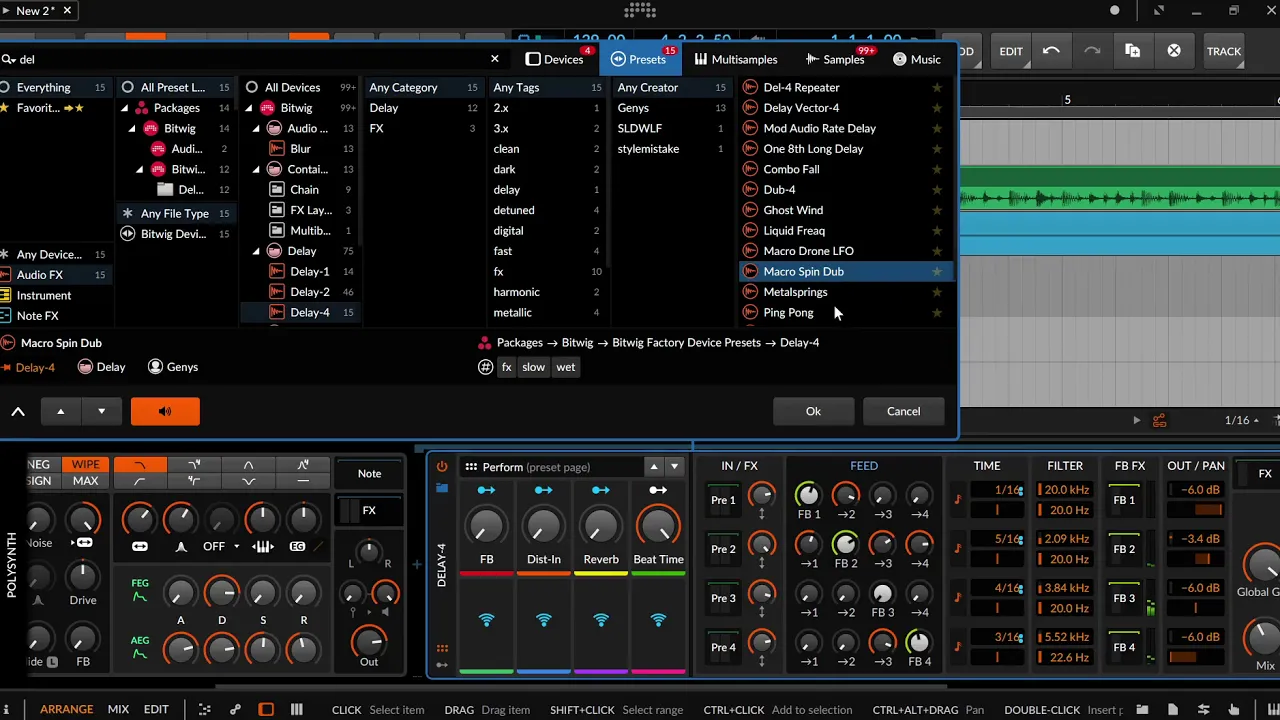Adjust the FB macro knob
Screen dimensions: 1280x720
486,525
